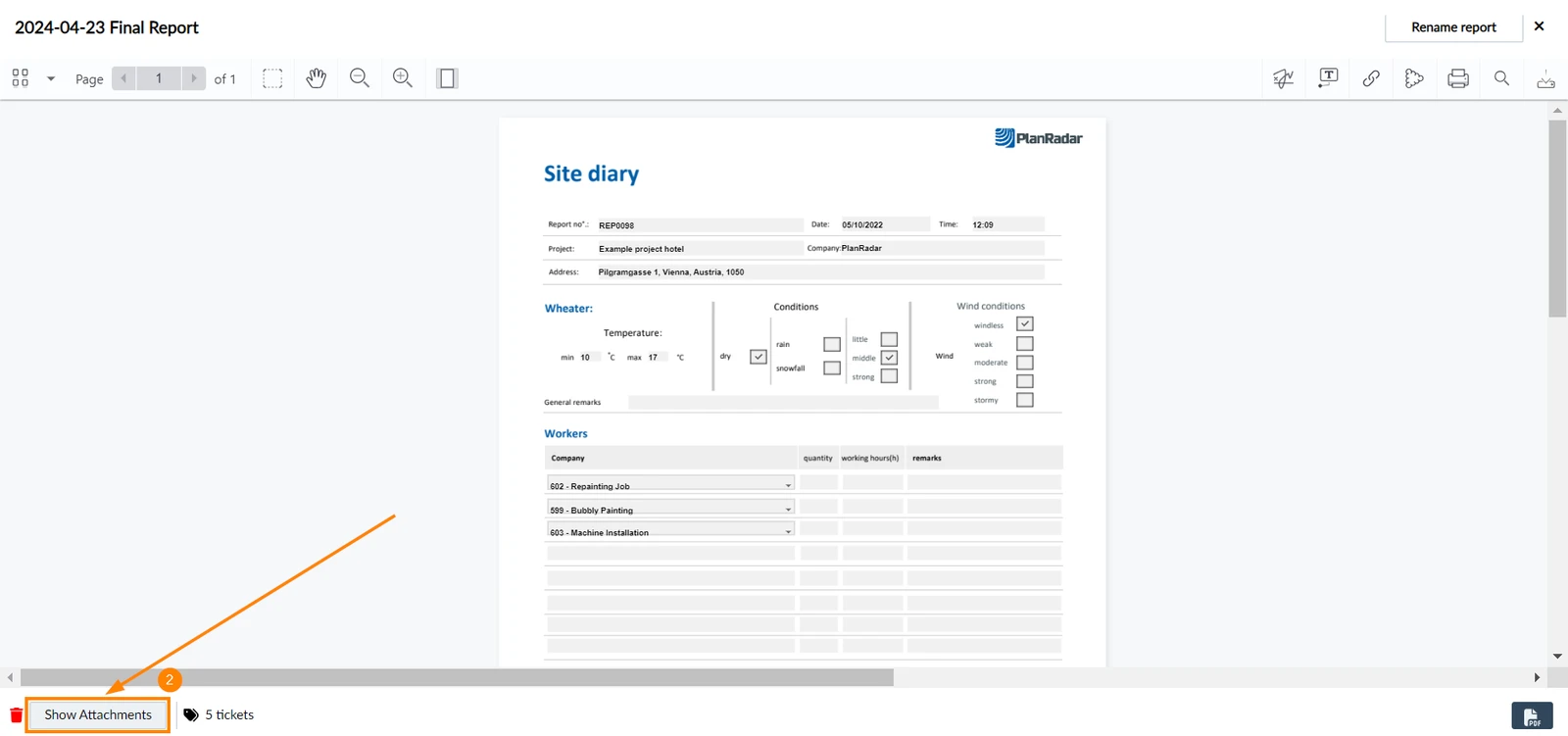Click the link tool icon

(x=1372, y=78)
